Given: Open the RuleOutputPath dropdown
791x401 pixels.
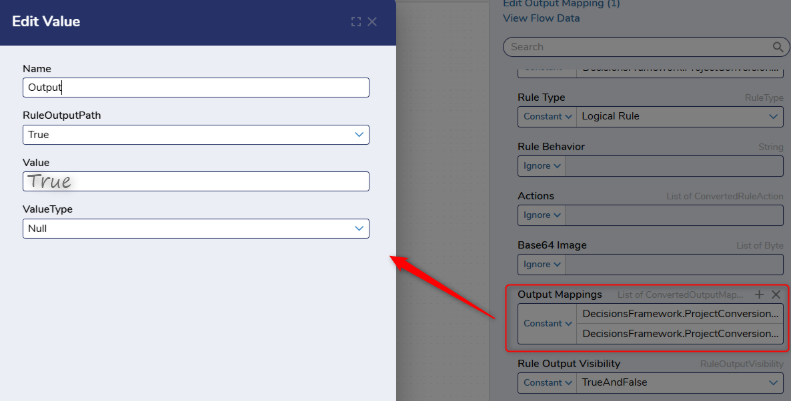Looking at the screenshot, I should click(x=196, y=135).
